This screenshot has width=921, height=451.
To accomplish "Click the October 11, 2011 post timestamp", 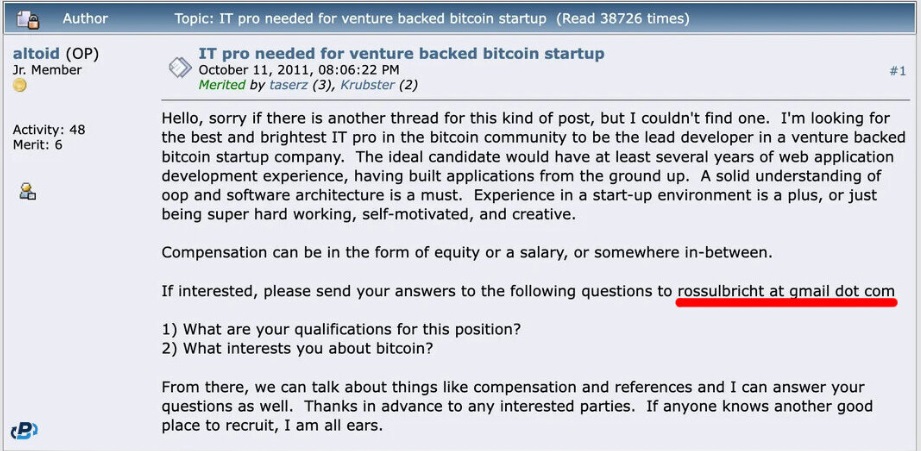I will (299, 69).
